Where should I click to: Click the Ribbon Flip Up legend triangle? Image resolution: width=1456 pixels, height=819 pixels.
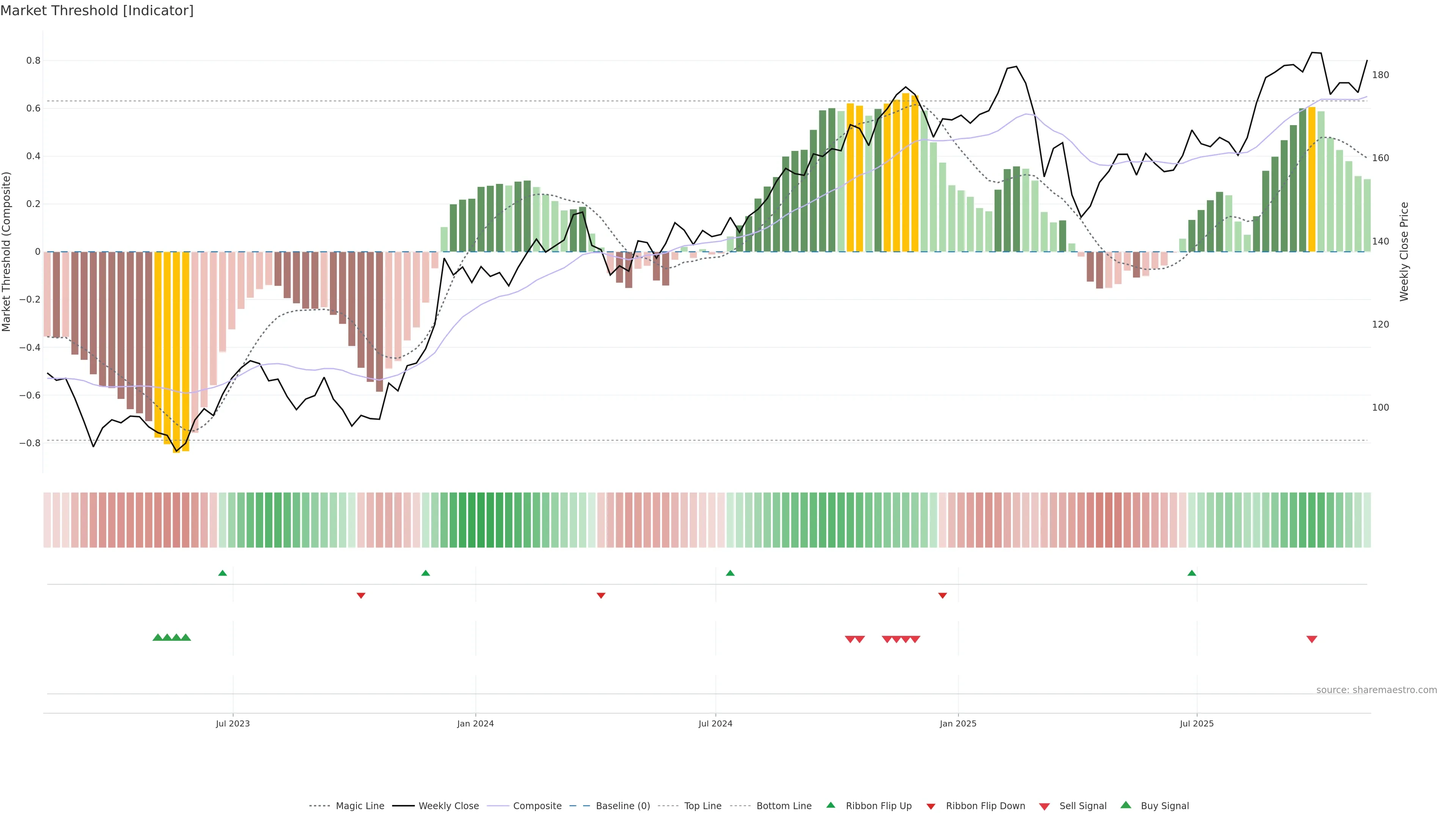coord(830,805)
